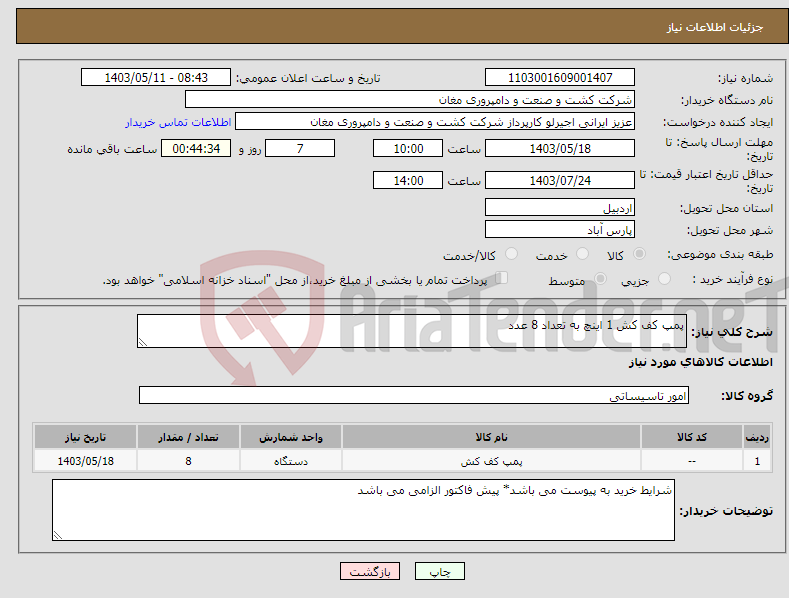
Task: Click the تعداد / مقدار column header
Action: [x=188, y=437]
